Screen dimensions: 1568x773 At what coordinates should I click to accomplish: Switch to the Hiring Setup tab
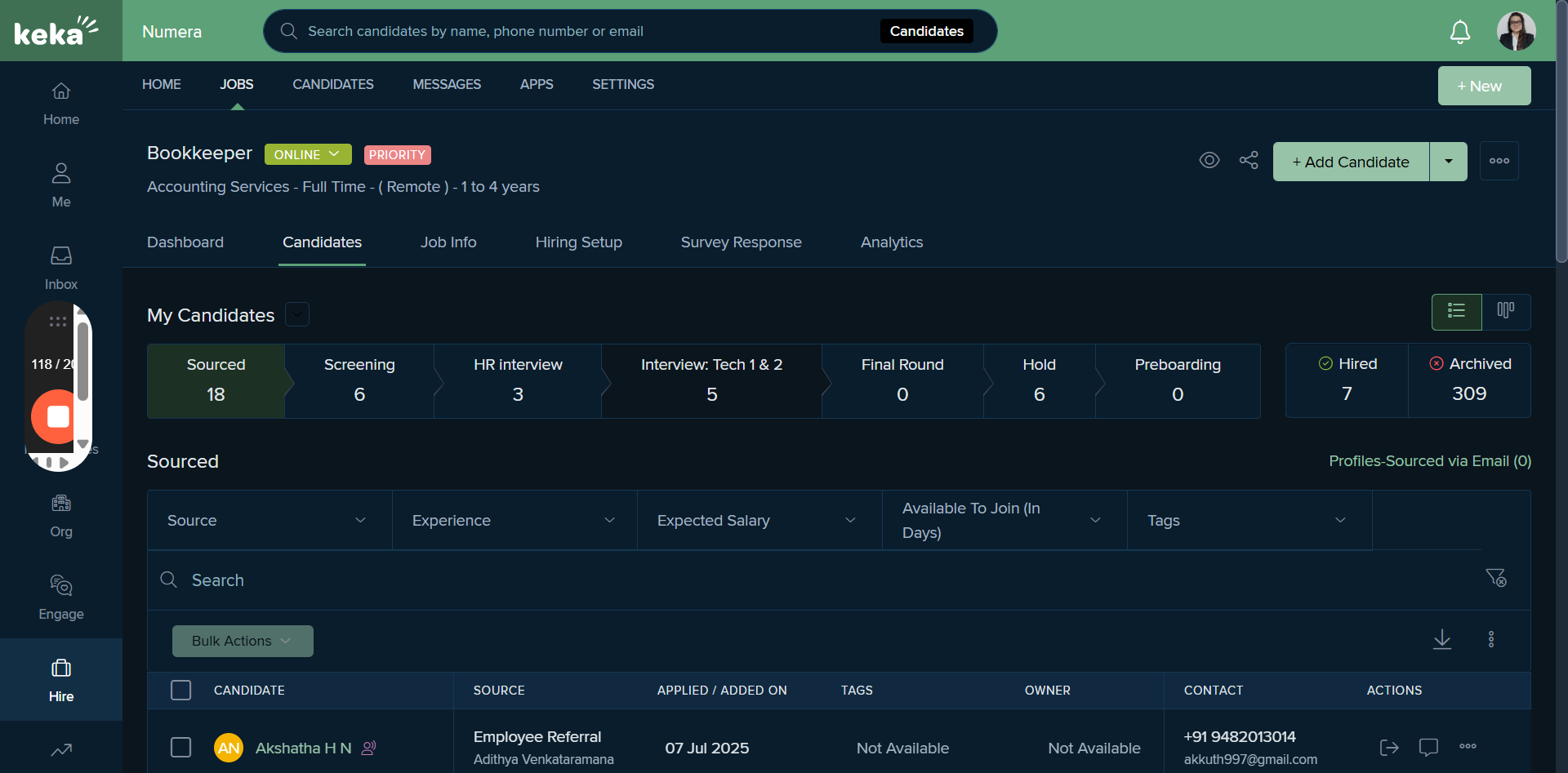coord(578,242)
